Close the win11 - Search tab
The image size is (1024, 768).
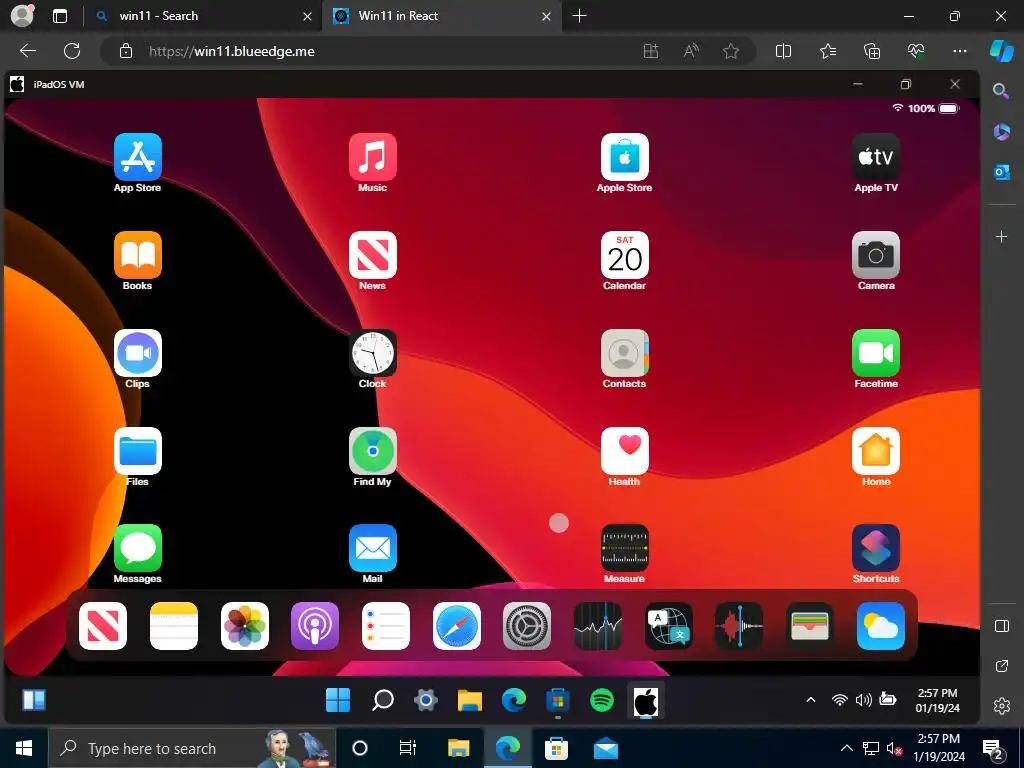click(307, 16)
